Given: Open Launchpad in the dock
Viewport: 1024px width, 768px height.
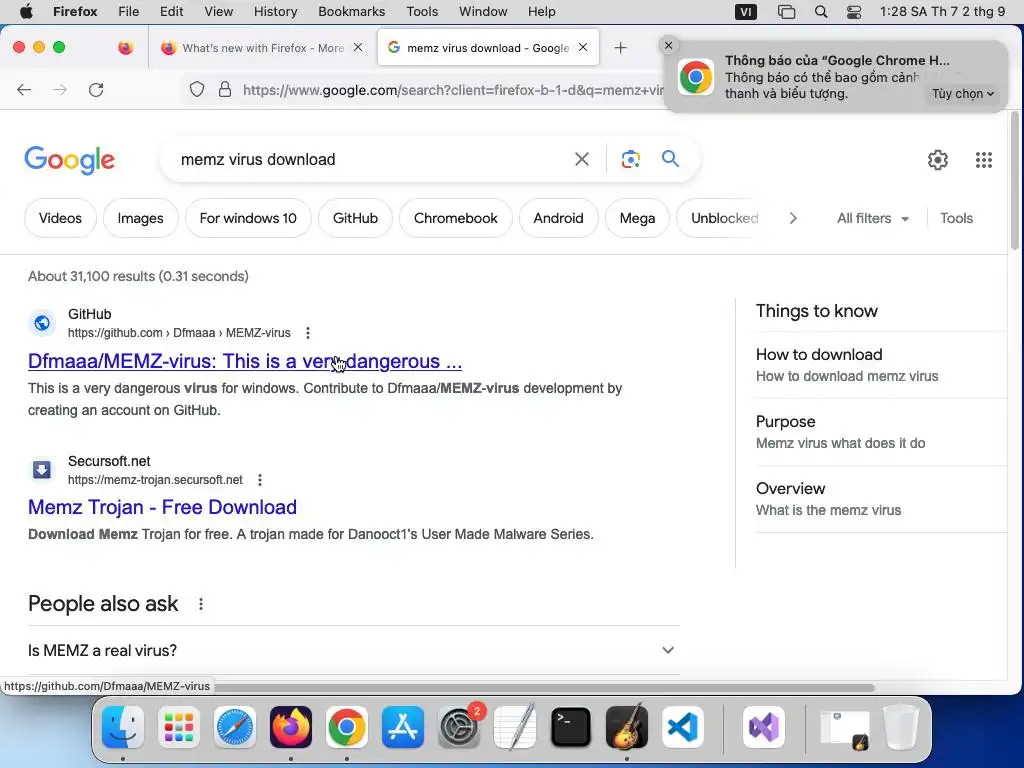Looking at the screenshot, I should 179,727.
